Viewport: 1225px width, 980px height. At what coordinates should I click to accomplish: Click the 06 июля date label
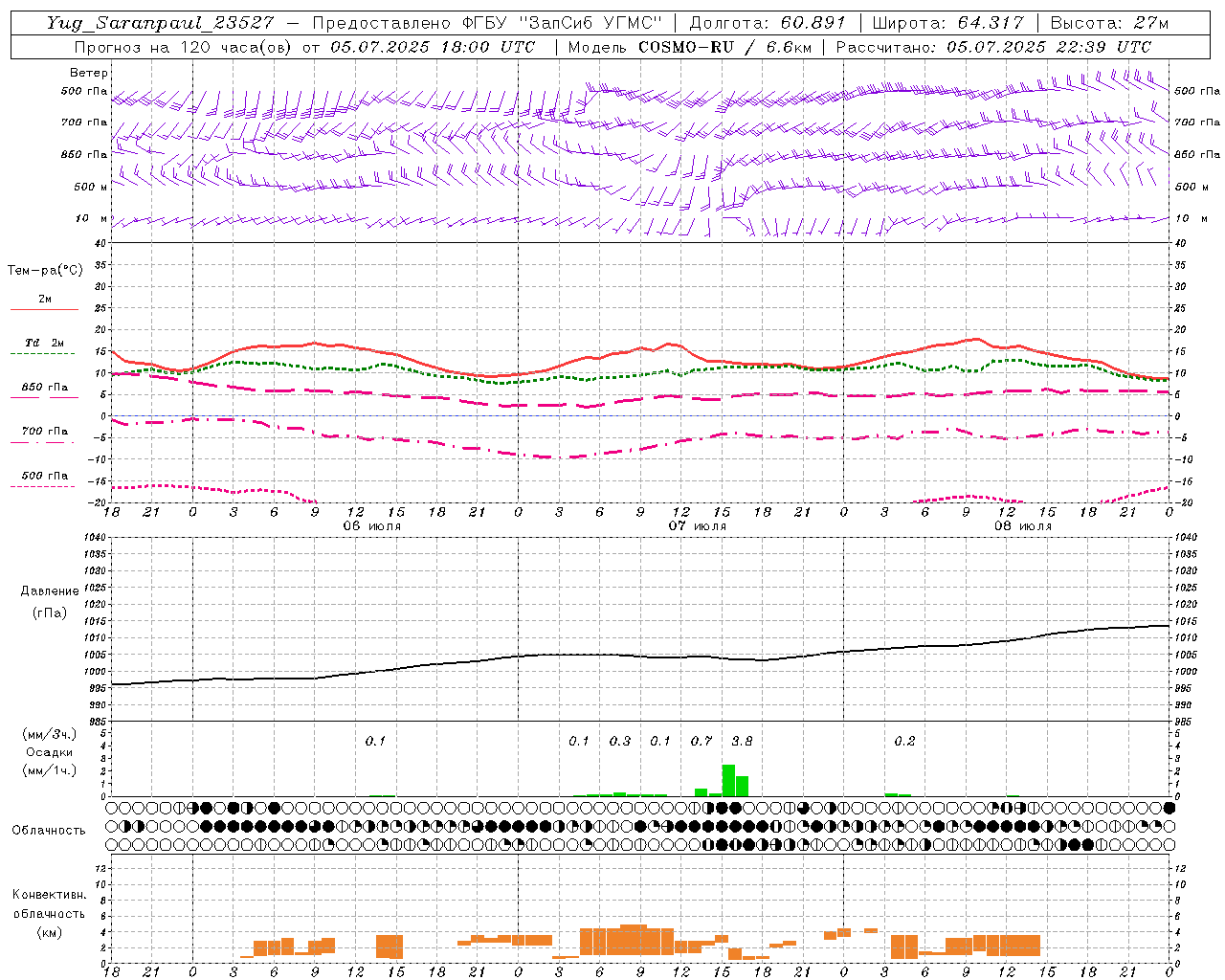coord(372,526)
